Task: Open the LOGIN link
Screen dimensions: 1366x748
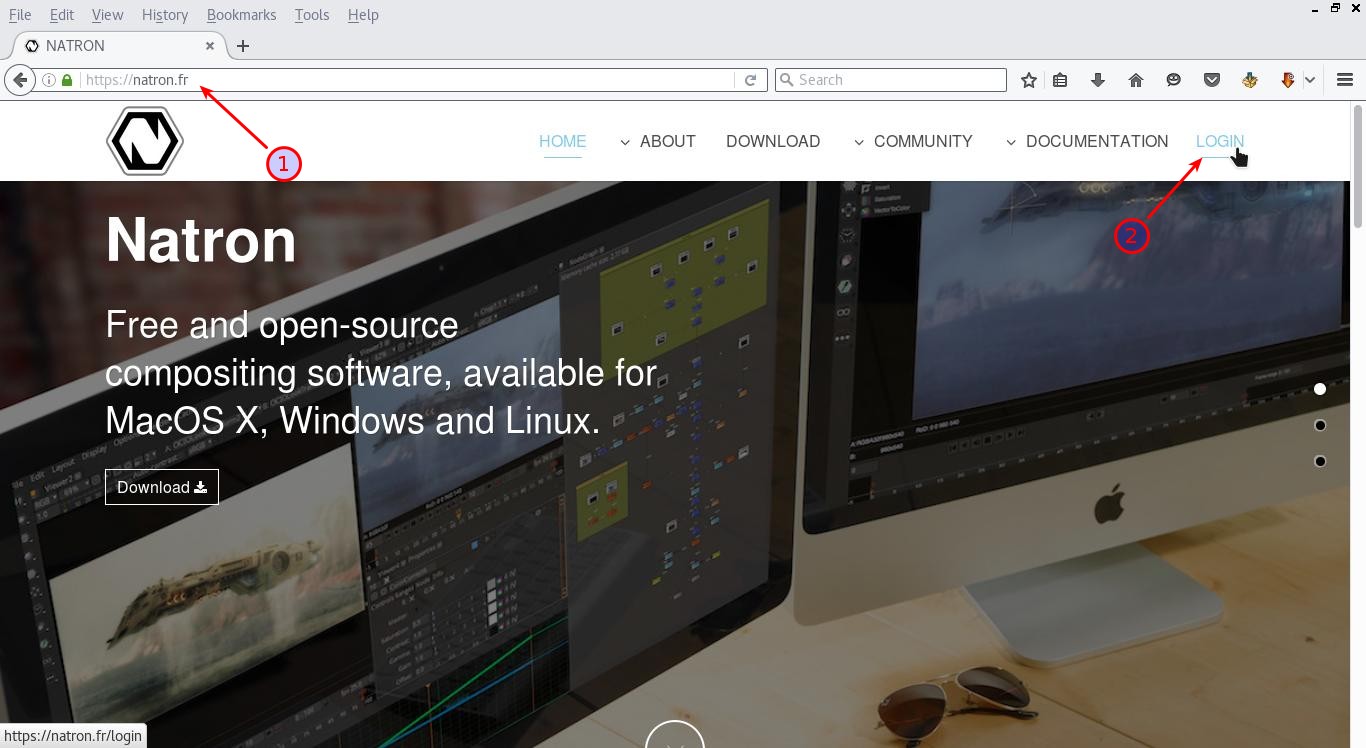Action: (1219, 141)
